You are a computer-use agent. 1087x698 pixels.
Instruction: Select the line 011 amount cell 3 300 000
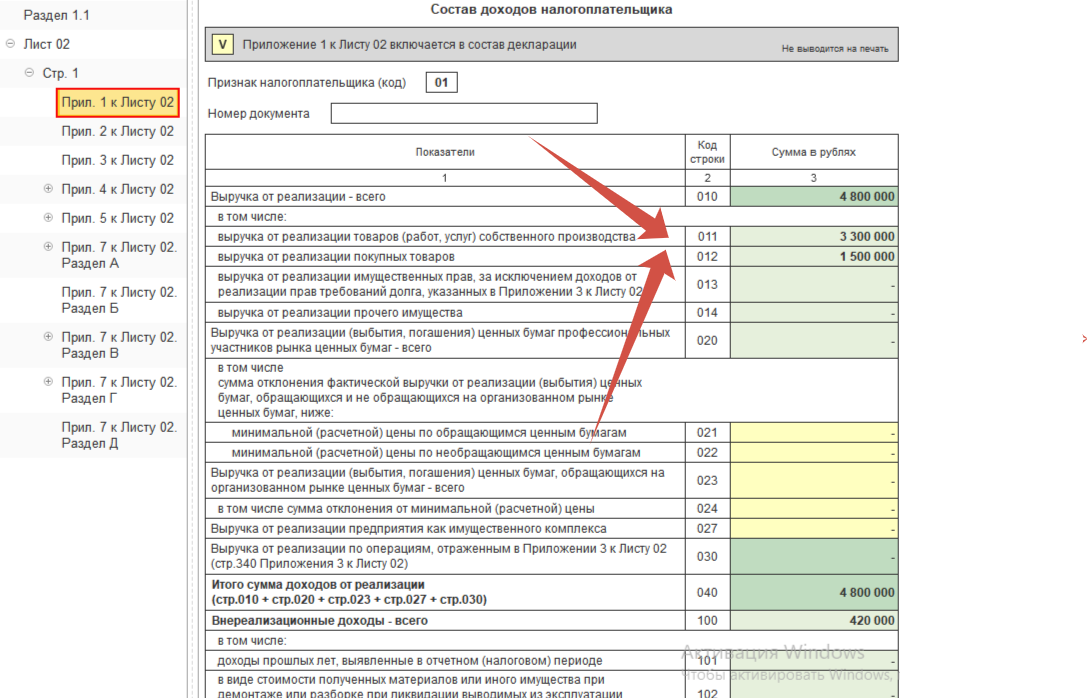tap(814, 237)
